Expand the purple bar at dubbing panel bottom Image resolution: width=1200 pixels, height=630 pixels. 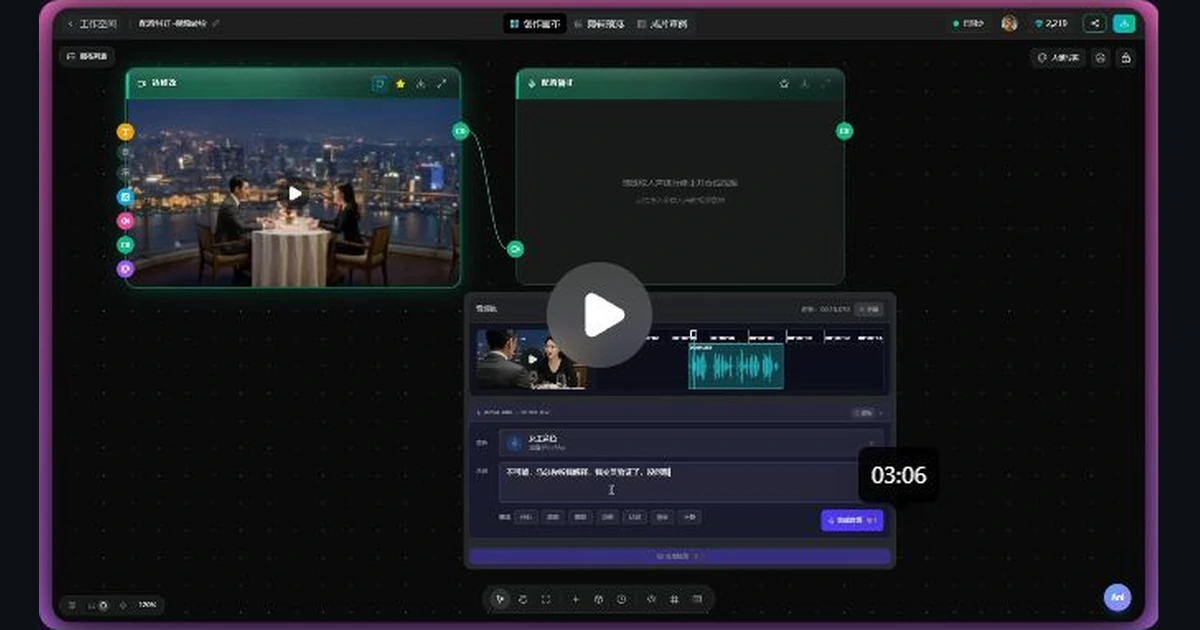coord(680,556)
